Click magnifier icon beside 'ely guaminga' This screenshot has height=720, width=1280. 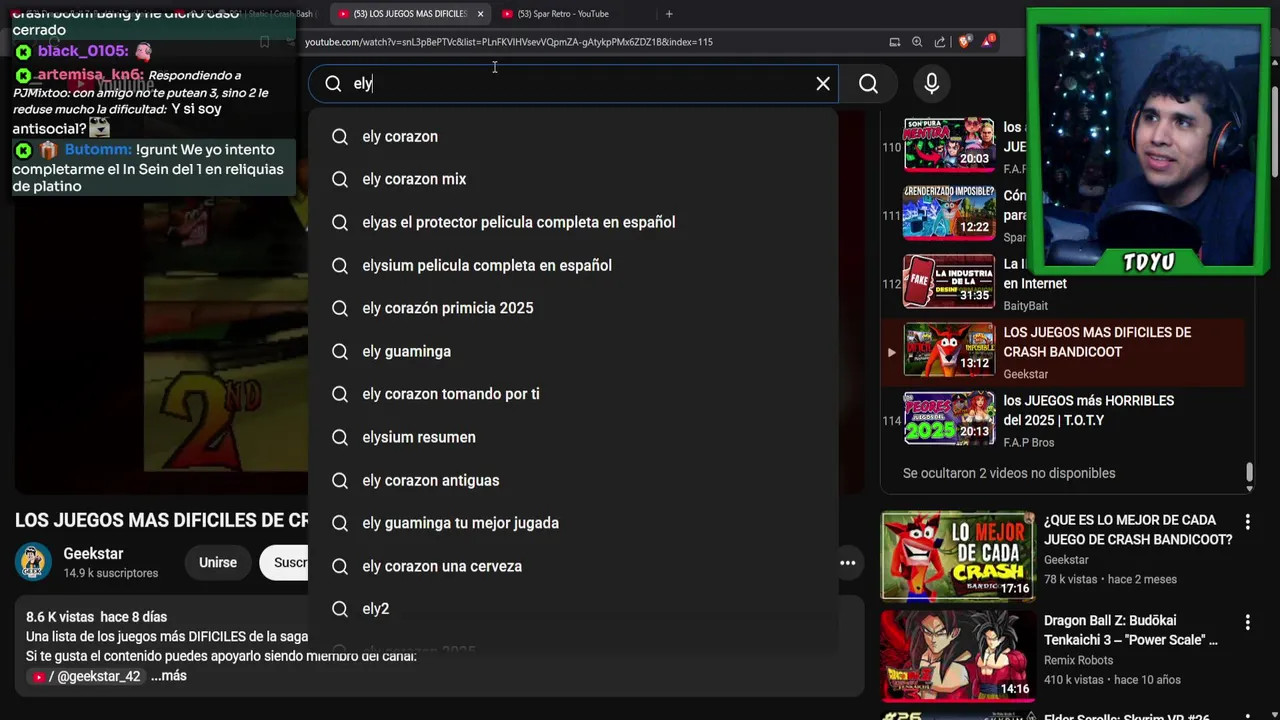point(340,352)
